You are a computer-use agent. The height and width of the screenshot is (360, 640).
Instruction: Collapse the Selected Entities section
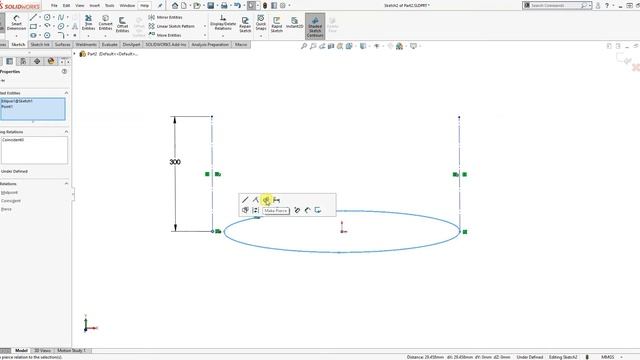(66, 93)
